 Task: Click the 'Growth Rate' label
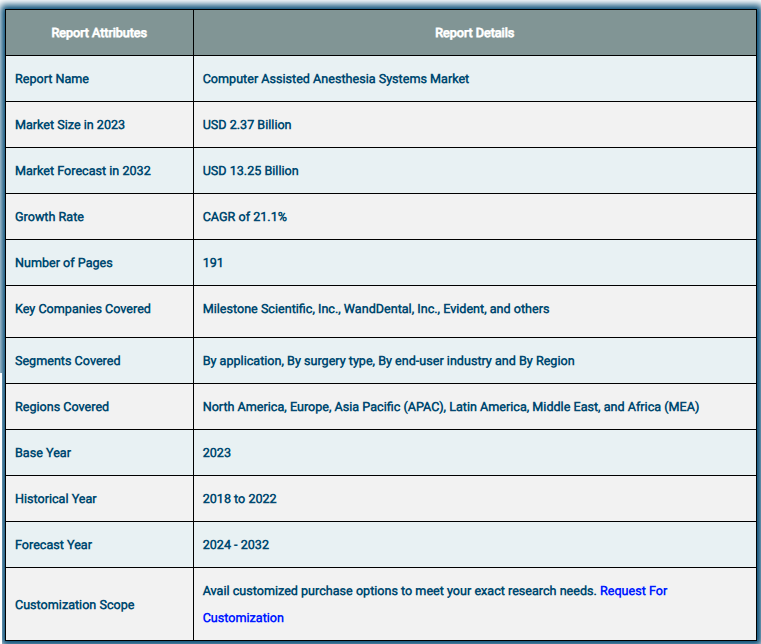coord(50,216)
